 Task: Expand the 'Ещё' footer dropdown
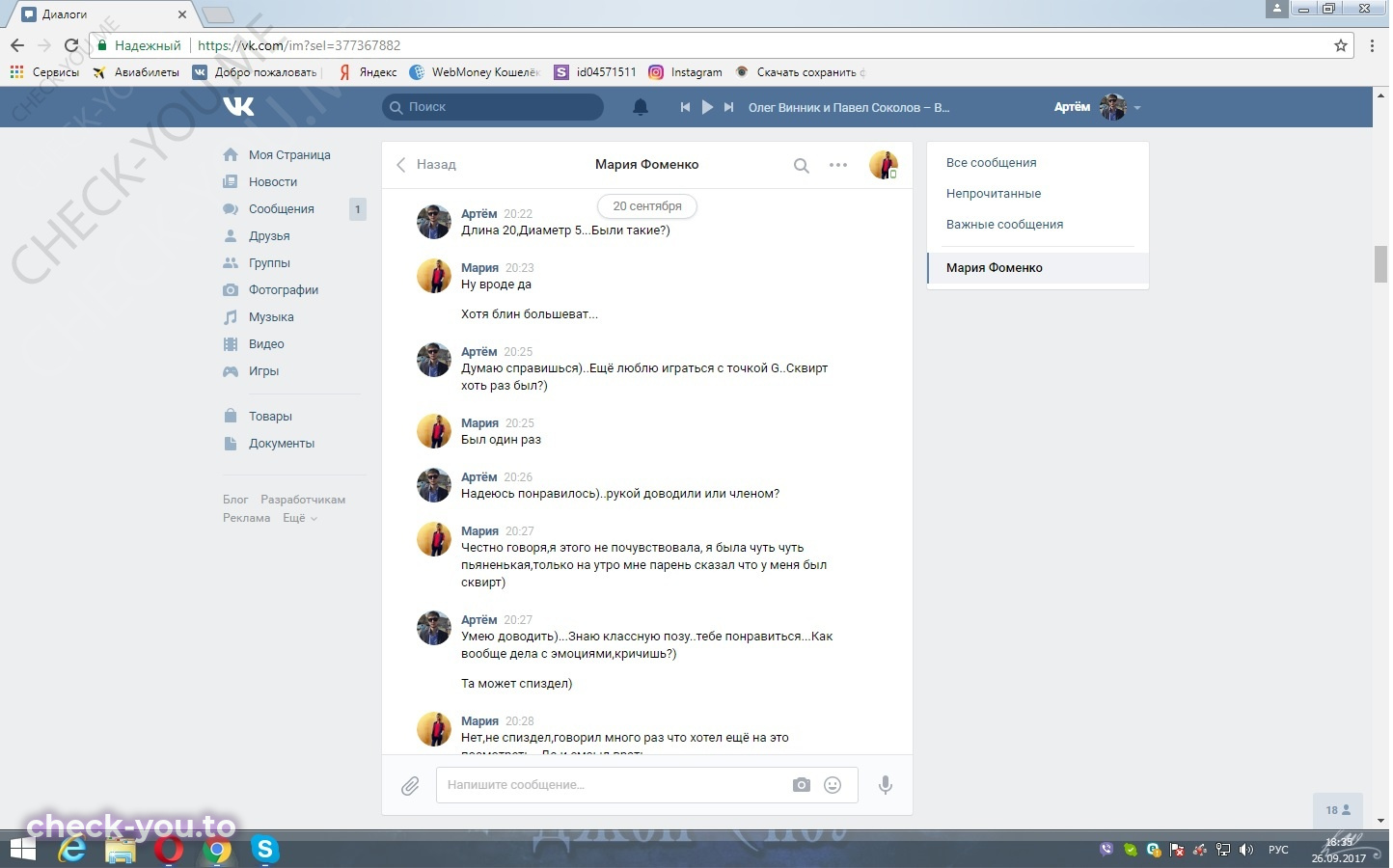coord(299,518)
